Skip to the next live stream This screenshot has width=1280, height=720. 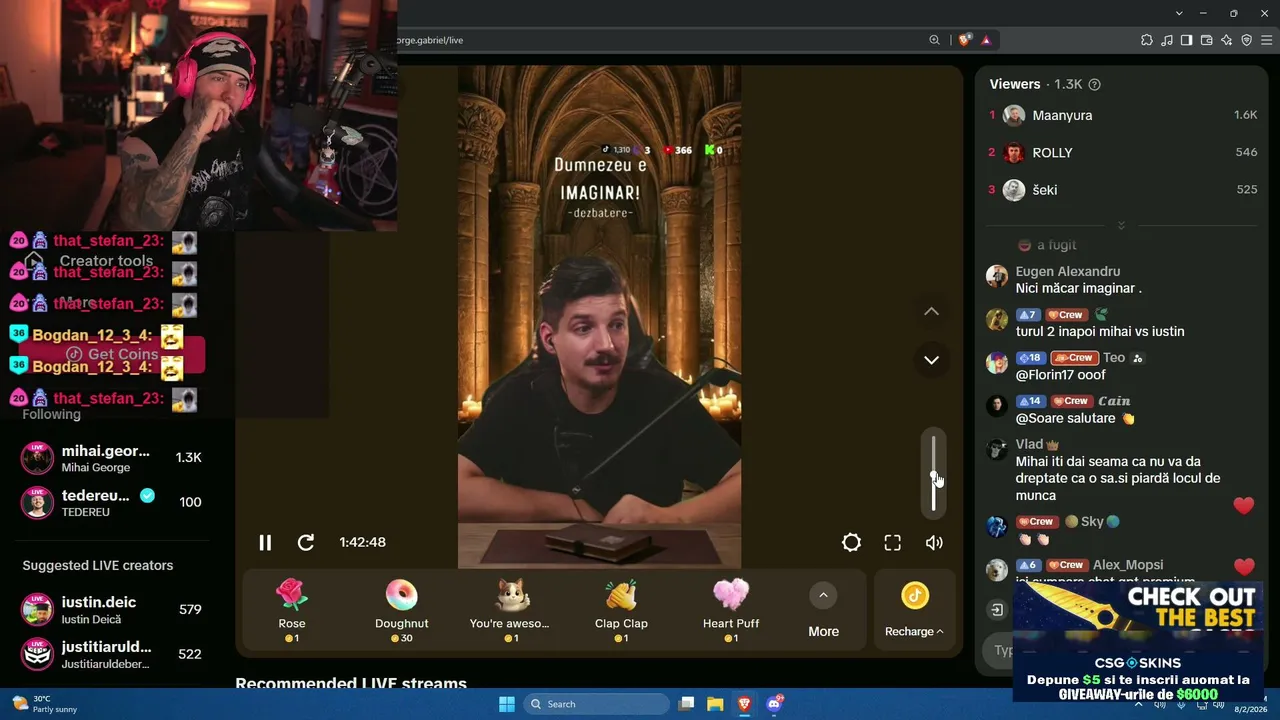point(931,360)
